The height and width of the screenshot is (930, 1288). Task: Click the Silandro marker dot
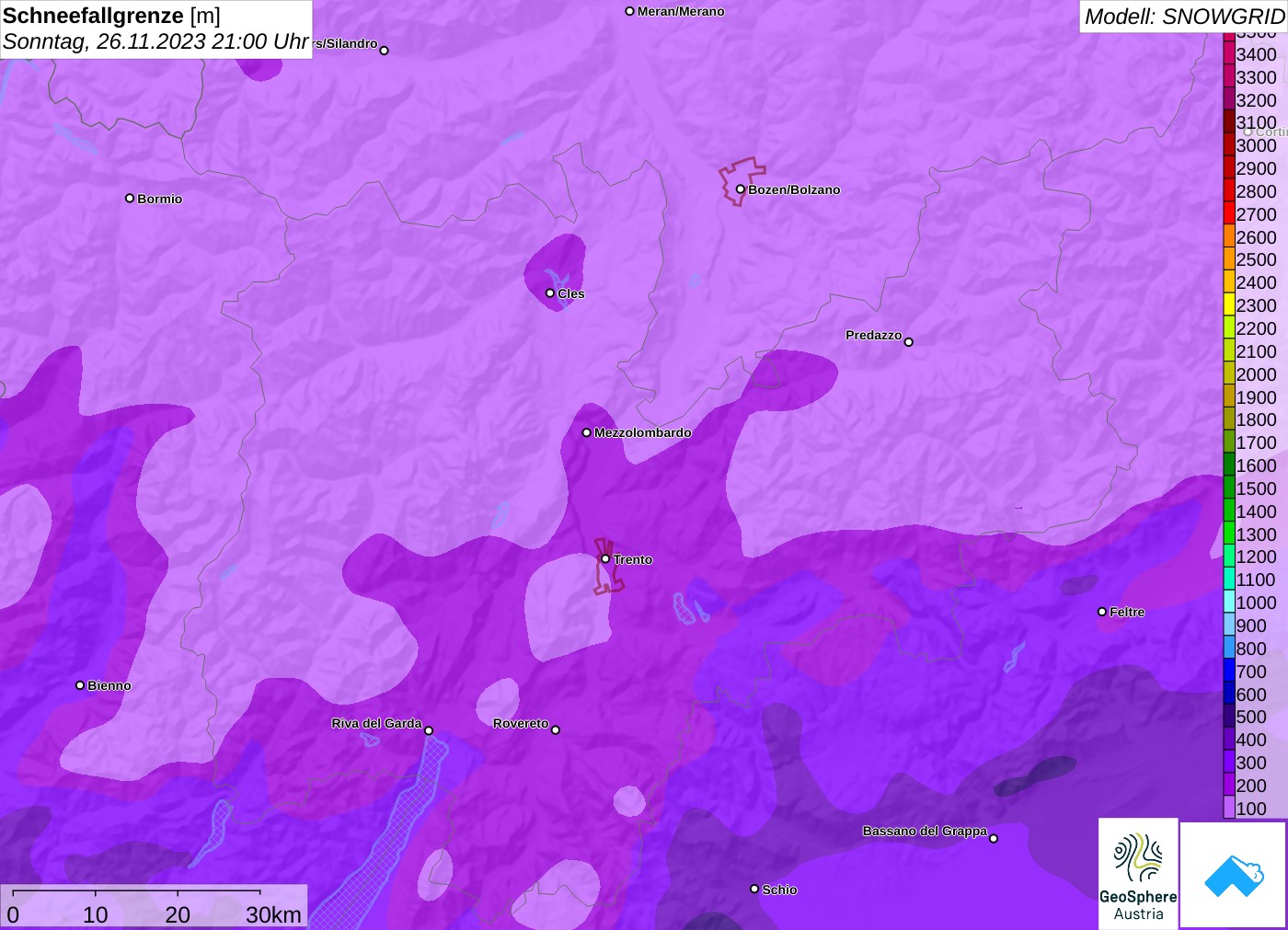pyautogui.click(x=385, y=51)
